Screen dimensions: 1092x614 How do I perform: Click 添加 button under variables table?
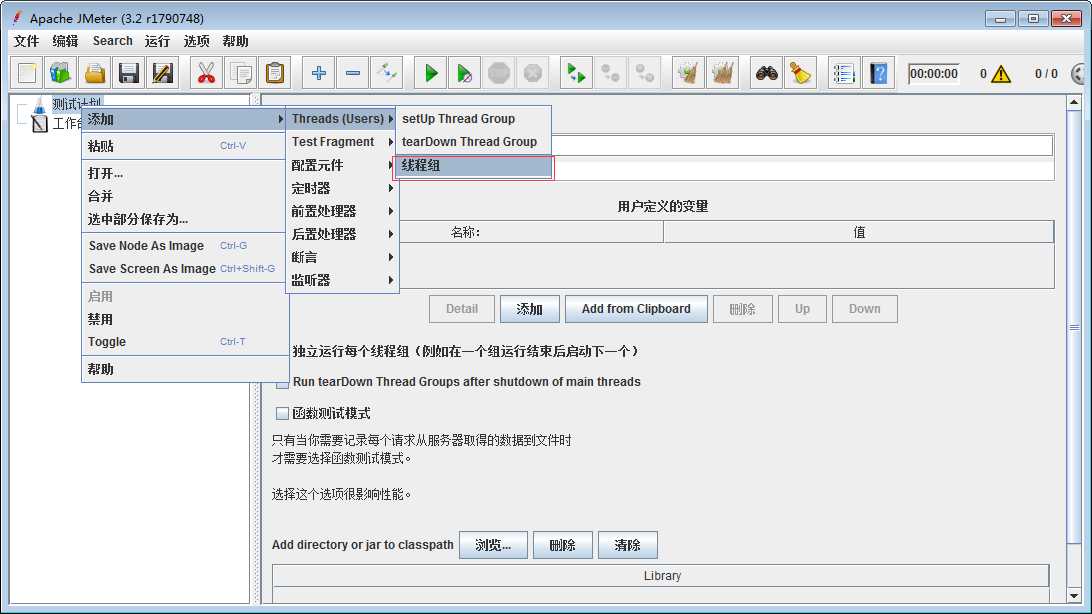[529, 309]
